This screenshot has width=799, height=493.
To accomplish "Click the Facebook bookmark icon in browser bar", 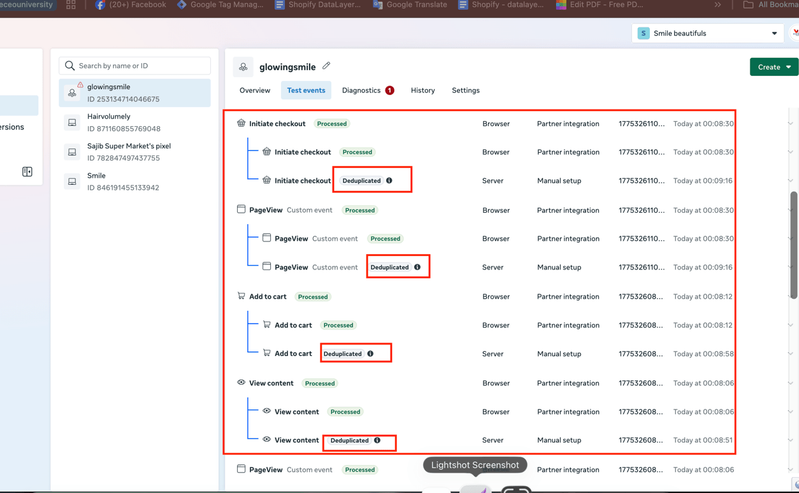I will coord(100,5).
